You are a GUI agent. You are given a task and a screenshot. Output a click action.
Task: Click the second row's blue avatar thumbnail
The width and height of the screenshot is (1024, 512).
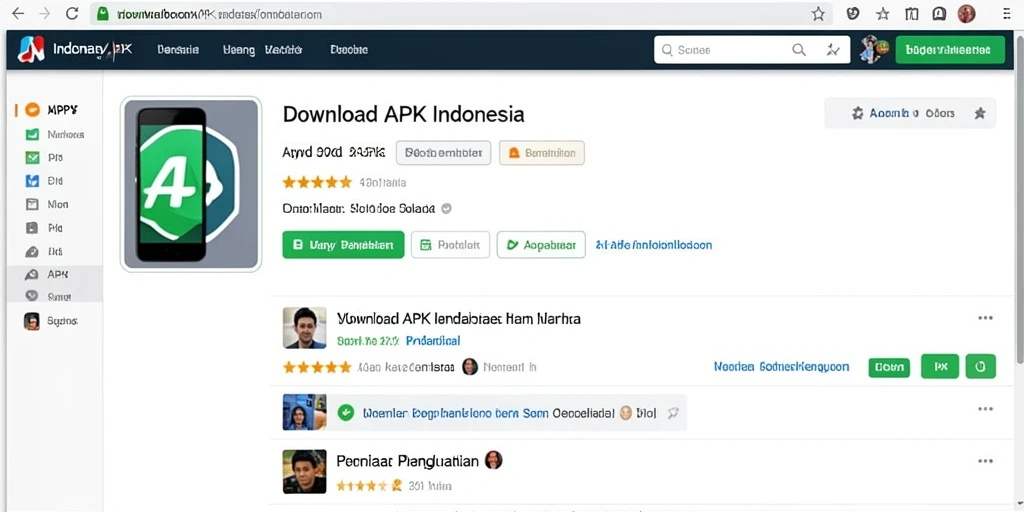click(304, 412)
